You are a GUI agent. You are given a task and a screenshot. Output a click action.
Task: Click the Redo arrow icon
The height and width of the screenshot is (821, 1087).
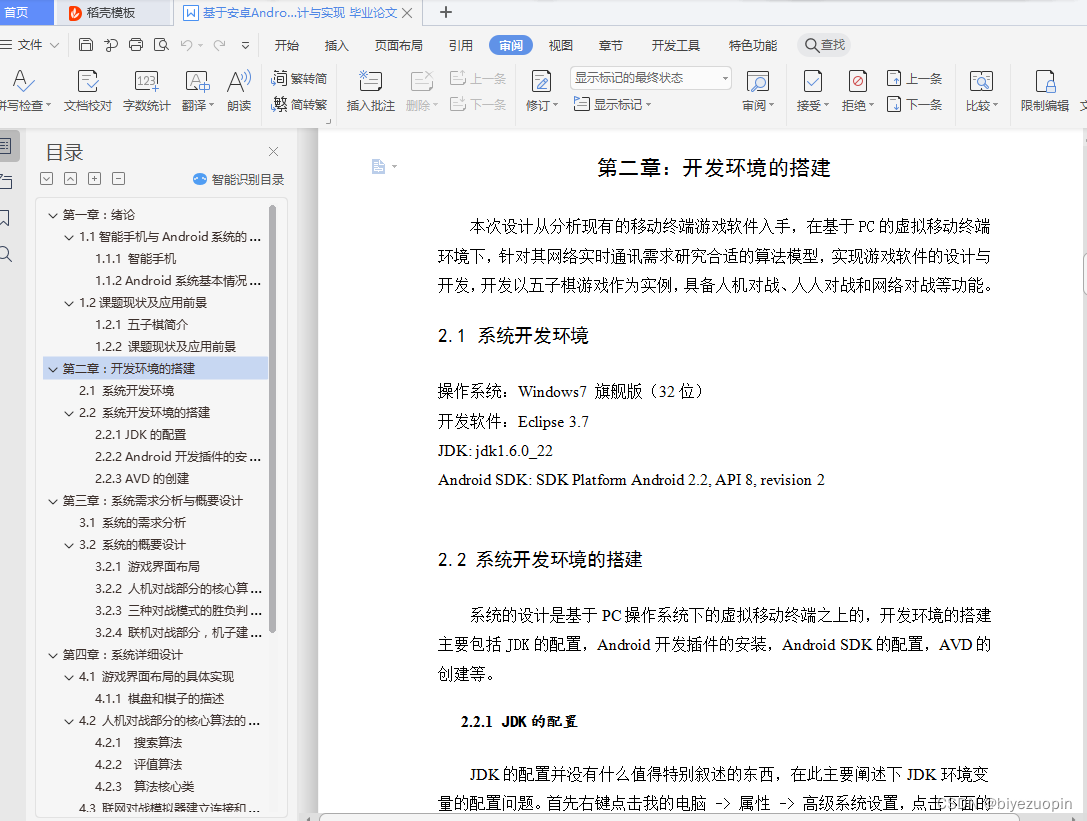point(219,45)
